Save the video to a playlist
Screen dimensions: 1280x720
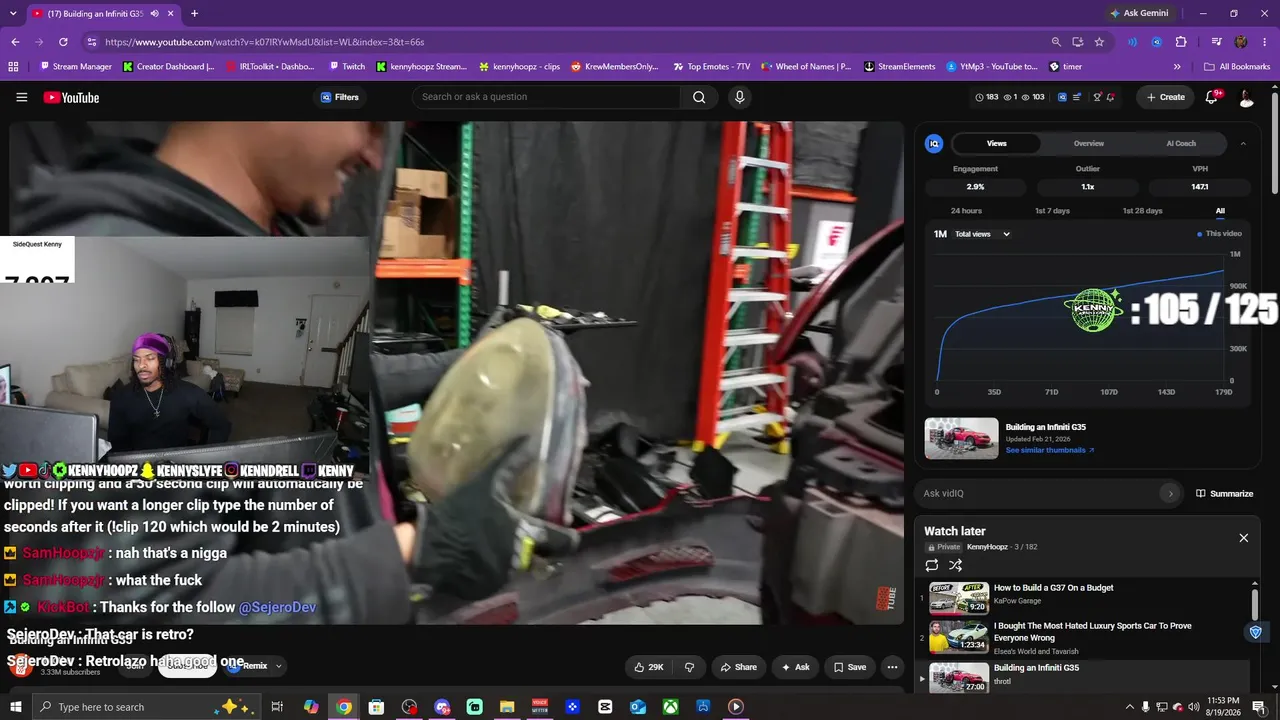(x=849, y=667)
